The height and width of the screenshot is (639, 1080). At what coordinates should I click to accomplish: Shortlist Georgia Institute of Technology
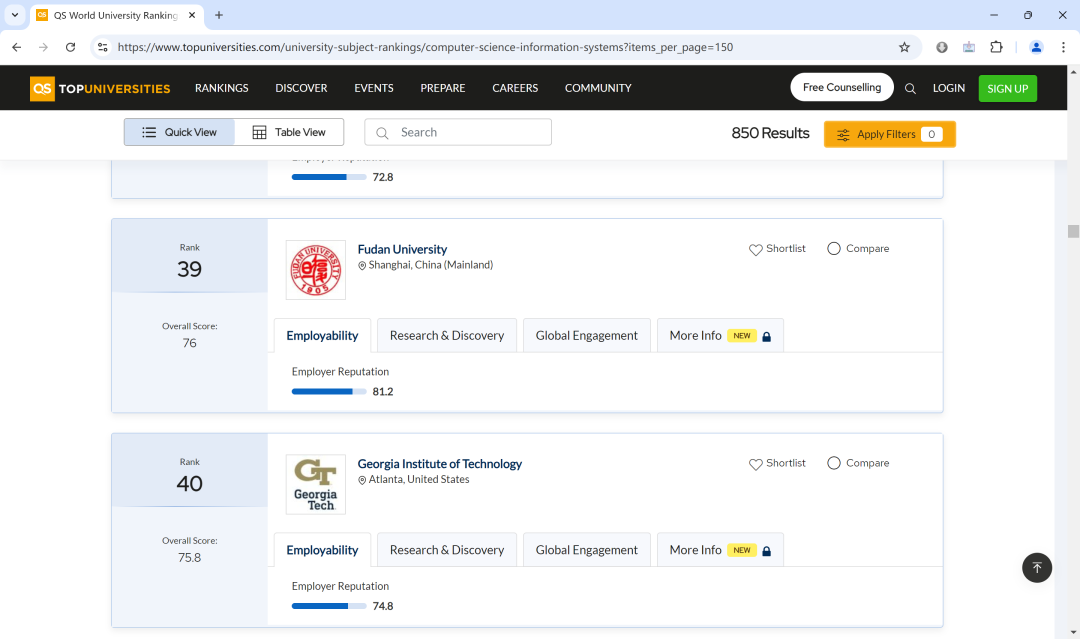(756, 464)
